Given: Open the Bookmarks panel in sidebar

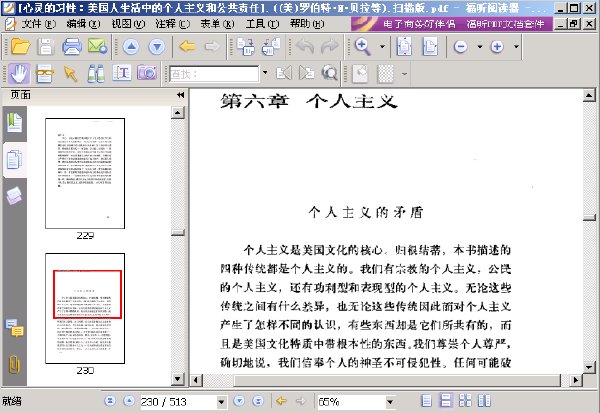Looking at the screenshot, I should pos(15,123).
